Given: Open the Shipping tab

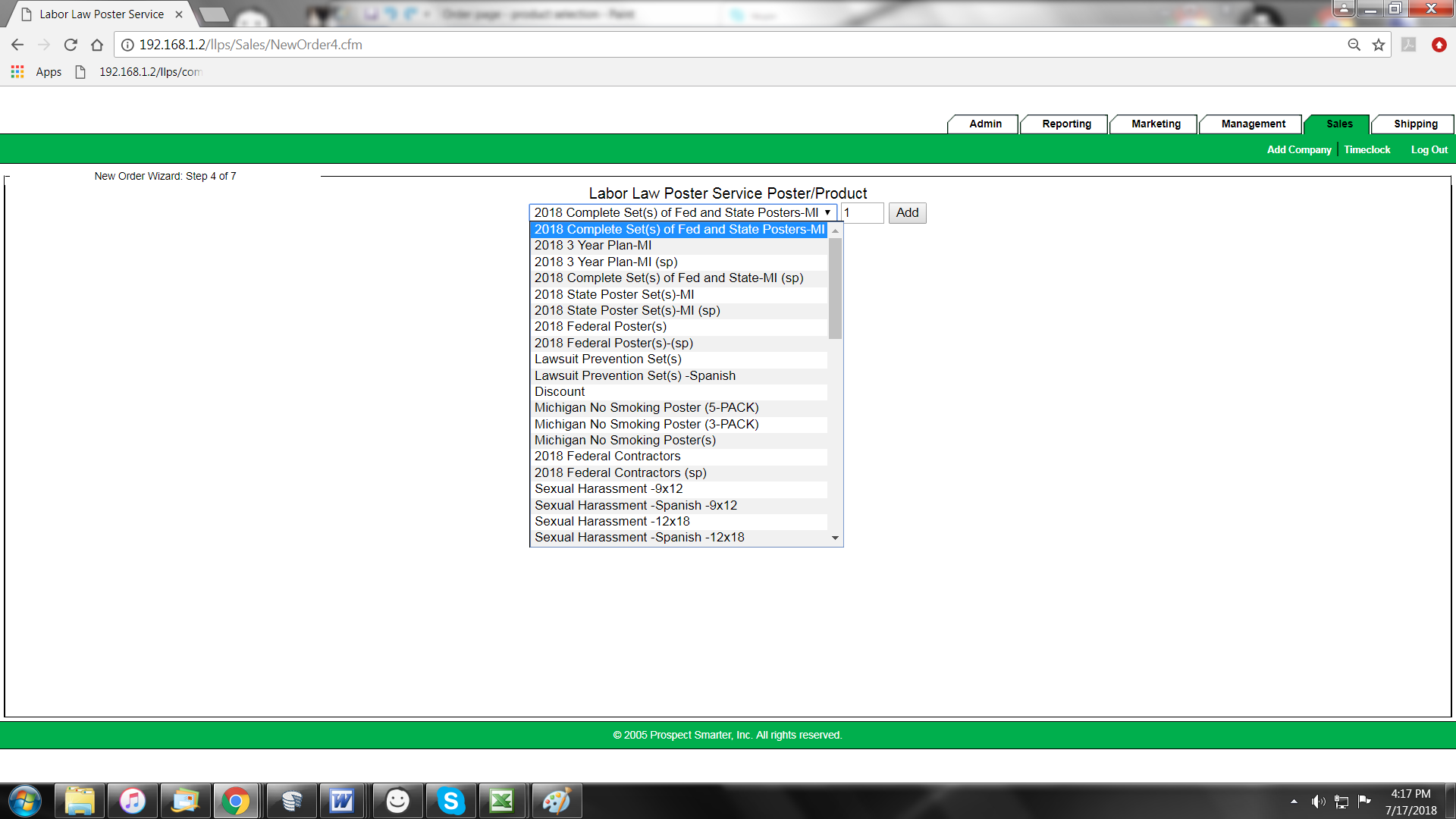Looking at the screenshot, I should tap(1415, 124).
